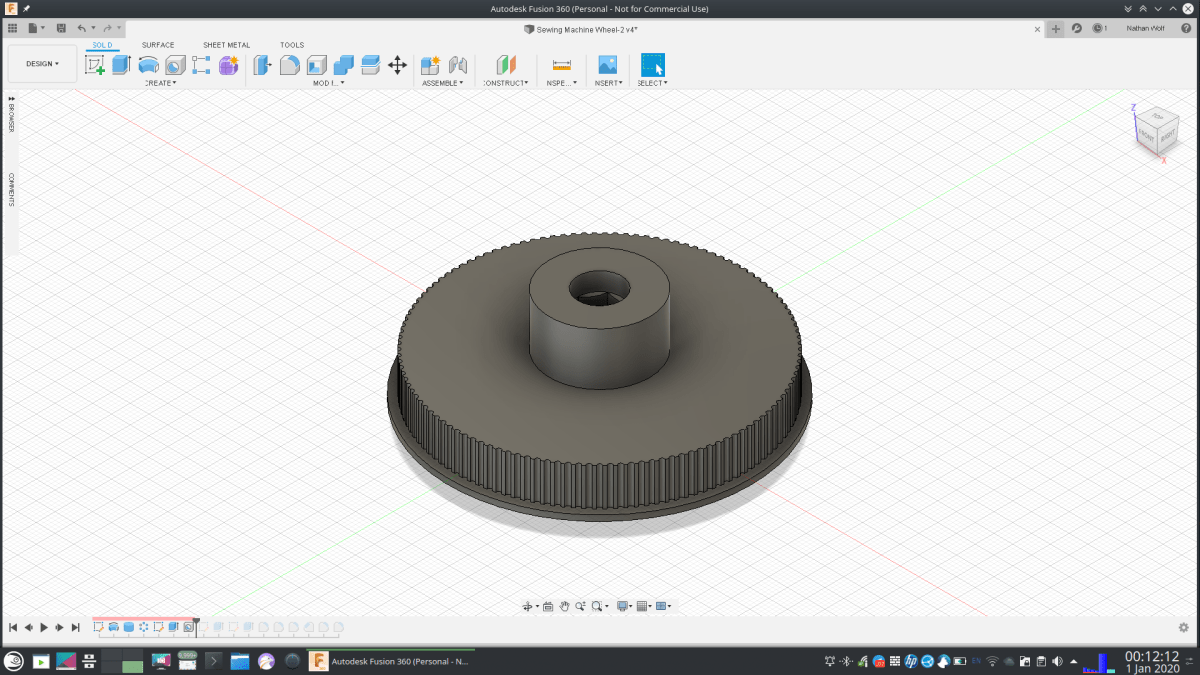Select the Measure inspect tool

(561, 65)
